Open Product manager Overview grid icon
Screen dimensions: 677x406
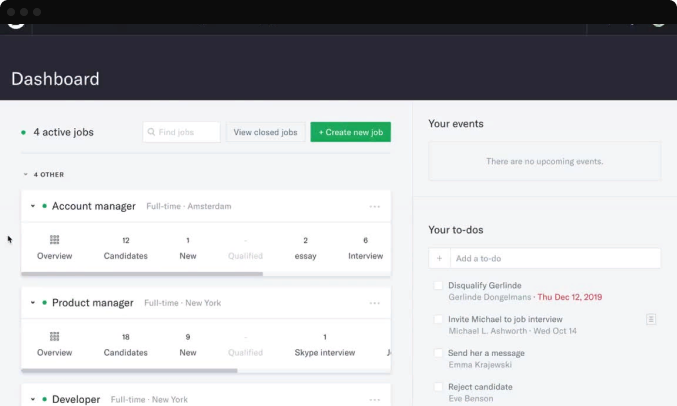pyautogui.click(x=54, y=337)
